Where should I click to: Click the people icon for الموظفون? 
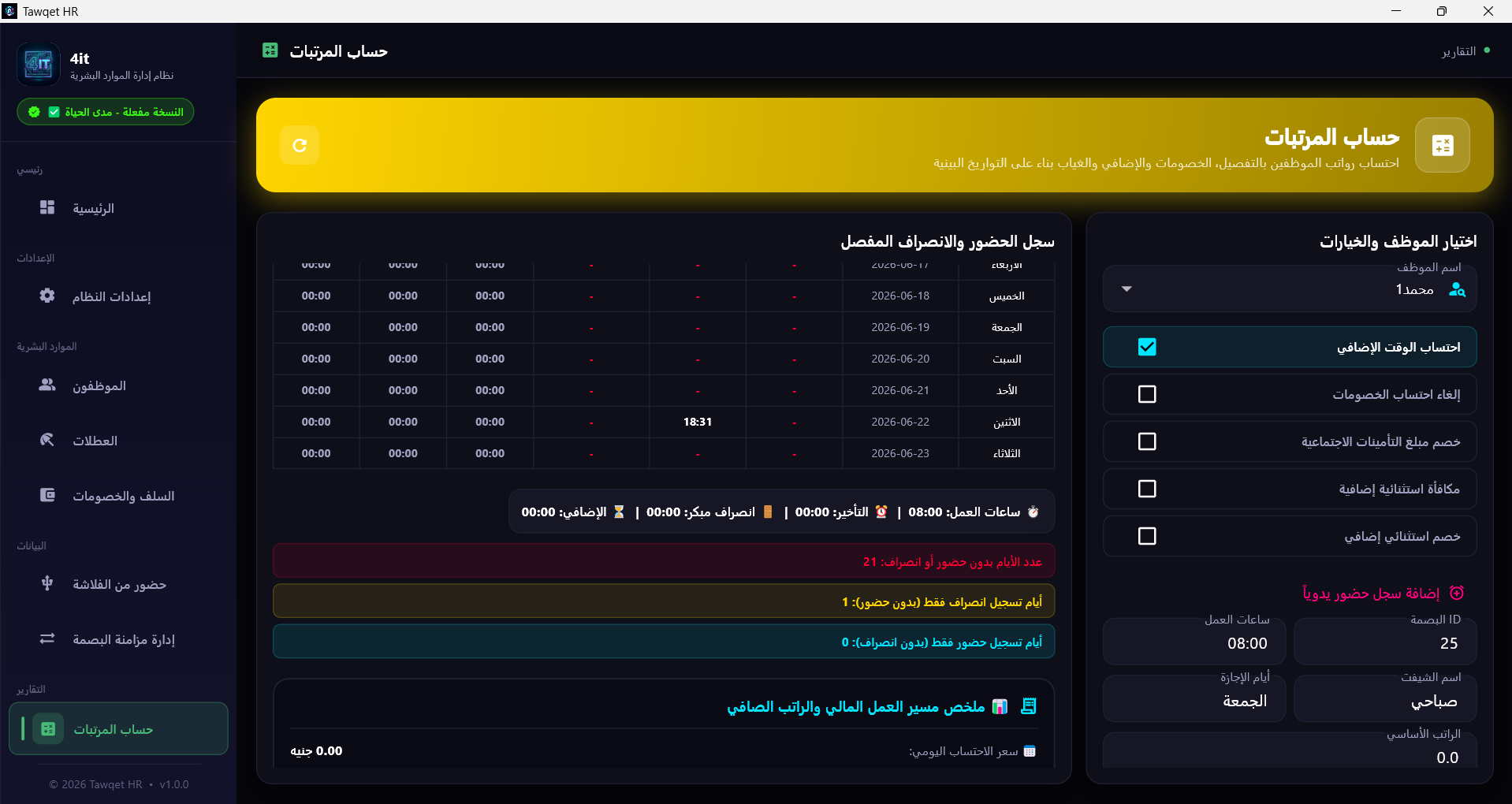point(47,385)
